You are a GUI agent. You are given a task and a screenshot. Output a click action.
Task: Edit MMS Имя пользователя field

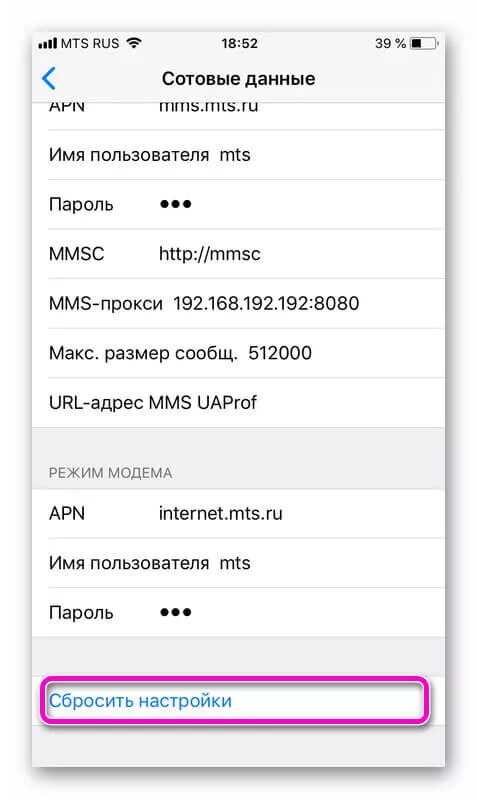click(238, 155)
